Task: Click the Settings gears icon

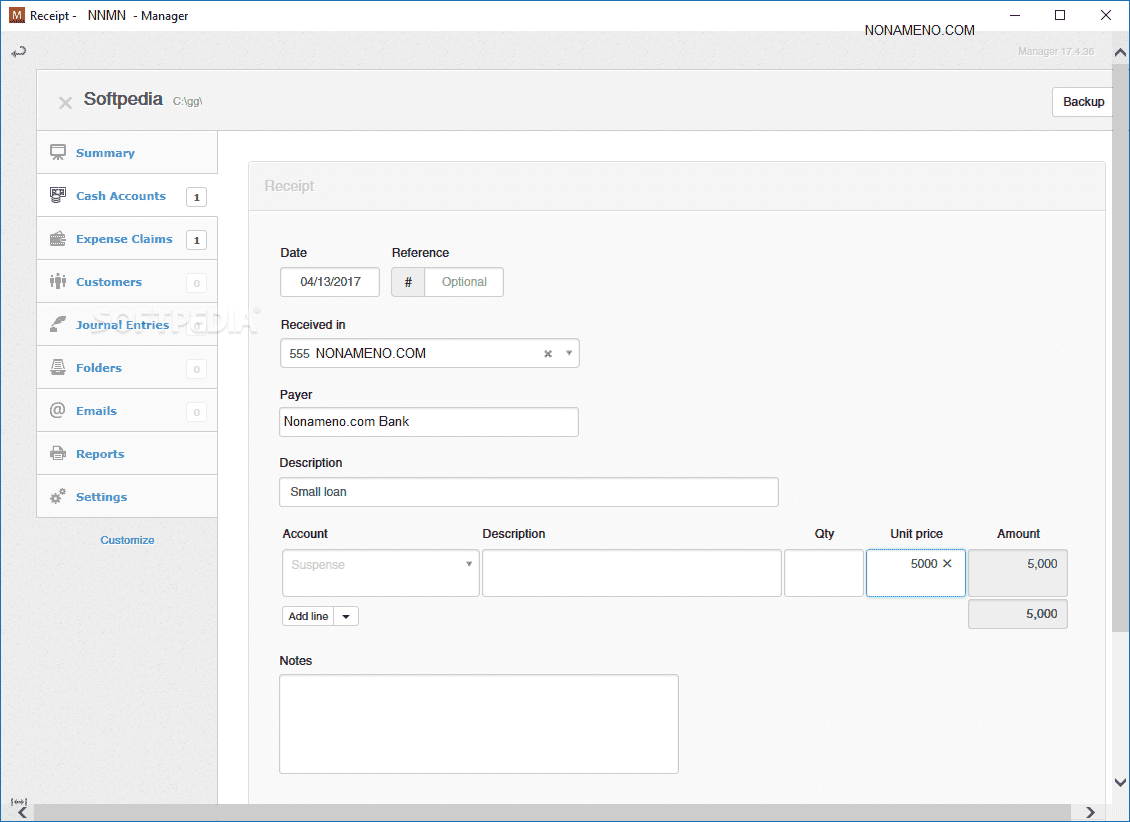Action: point(58,497)
